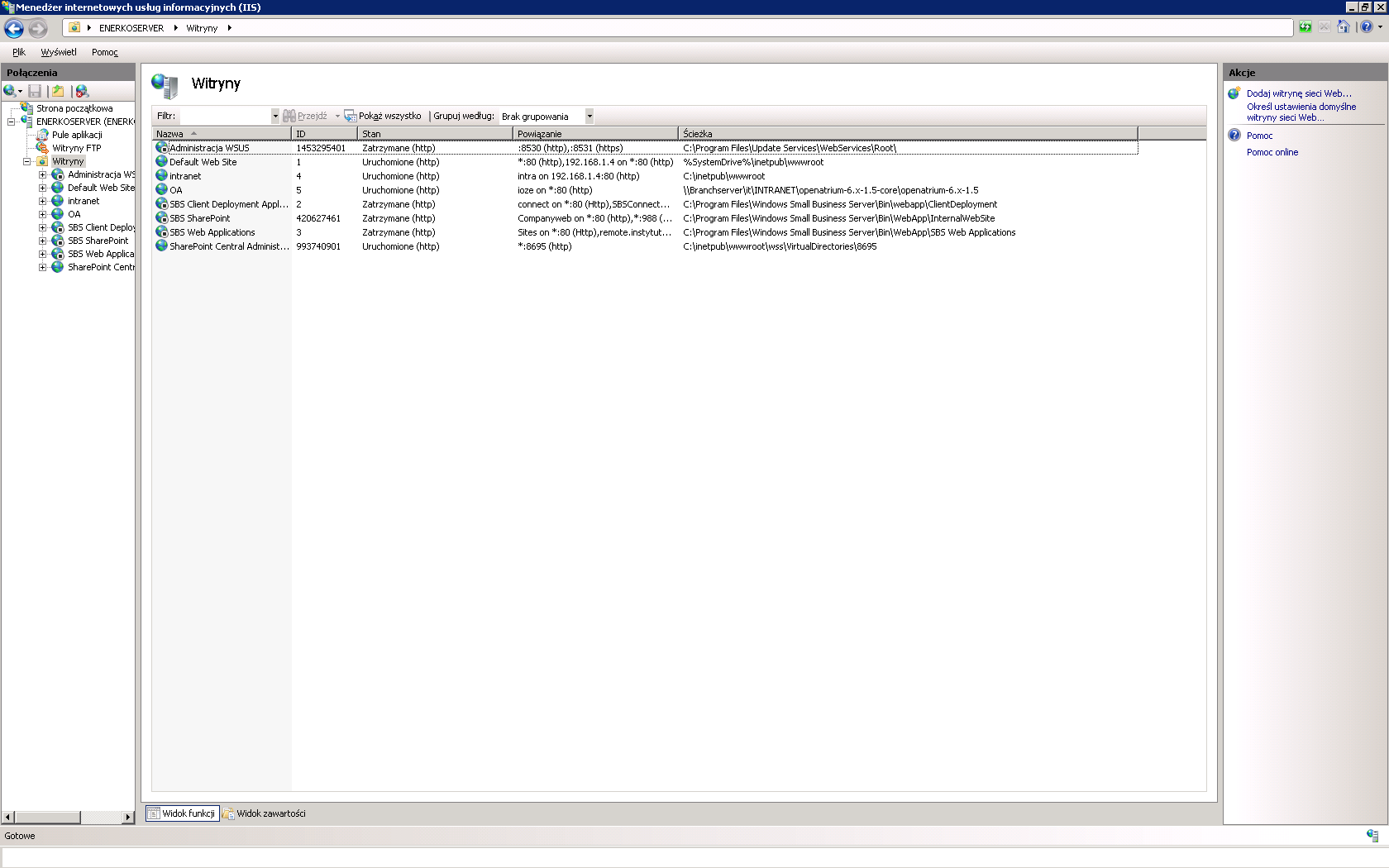
Task: Click the SharePoint Central Administration icon in list
Action: (x=162, y=246)
